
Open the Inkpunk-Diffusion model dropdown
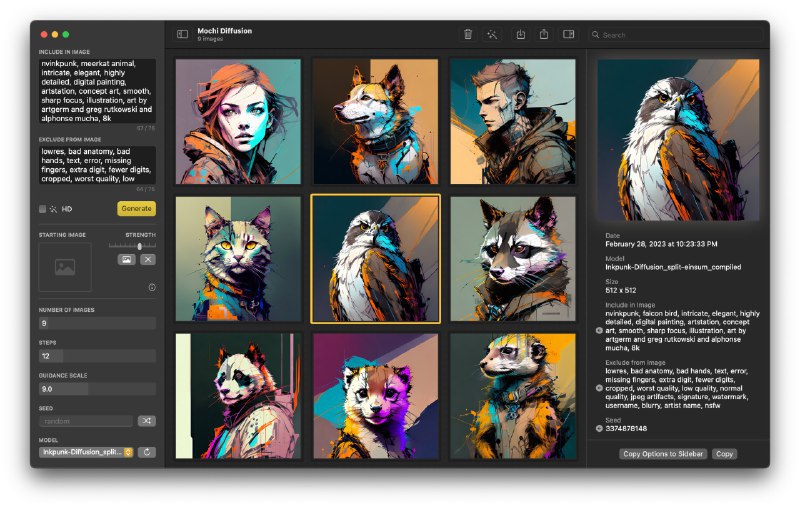(x=86, y=452)
